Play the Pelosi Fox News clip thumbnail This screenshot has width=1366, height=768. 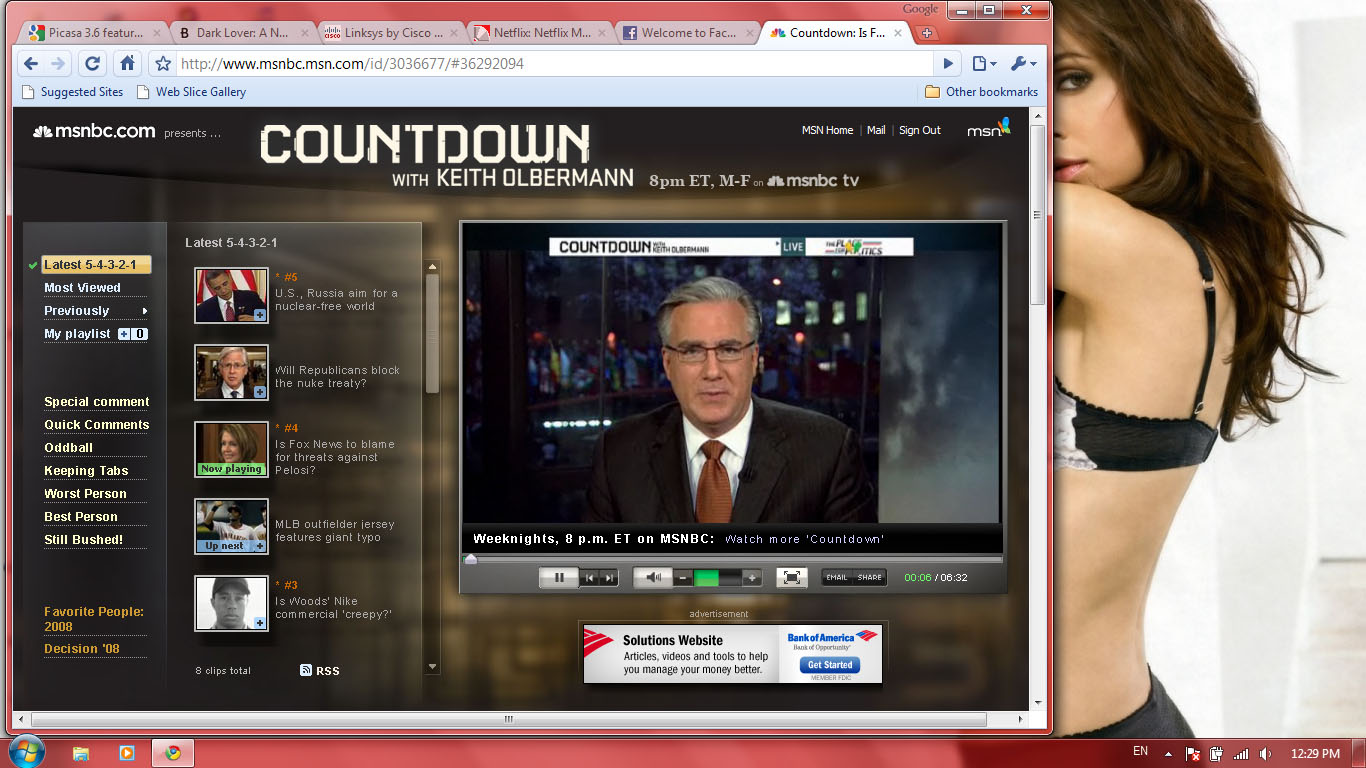pyautogui.click(x=231, y=449)
